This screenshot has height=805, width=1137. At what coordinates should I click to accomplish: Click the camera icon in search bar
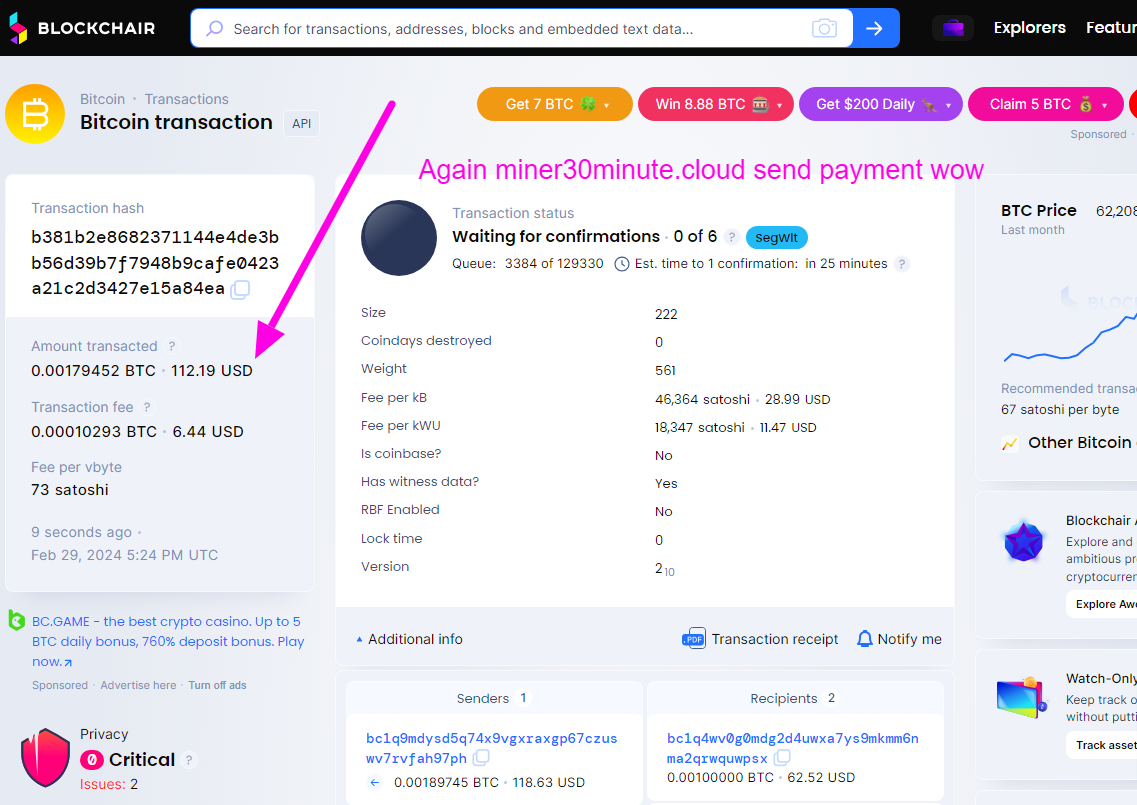[824, 28]
